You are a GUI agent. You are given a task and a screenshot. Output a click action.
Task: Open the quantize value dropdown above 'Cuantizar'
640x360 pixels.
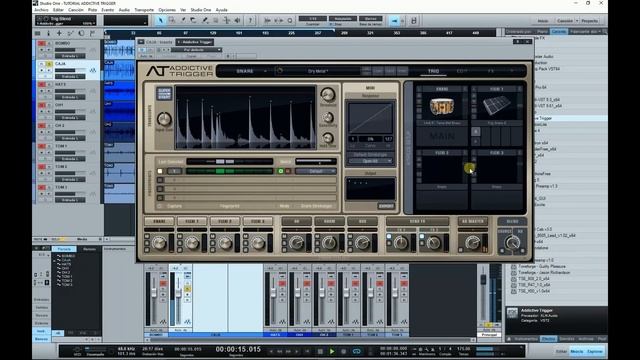(x=313, y=18)
